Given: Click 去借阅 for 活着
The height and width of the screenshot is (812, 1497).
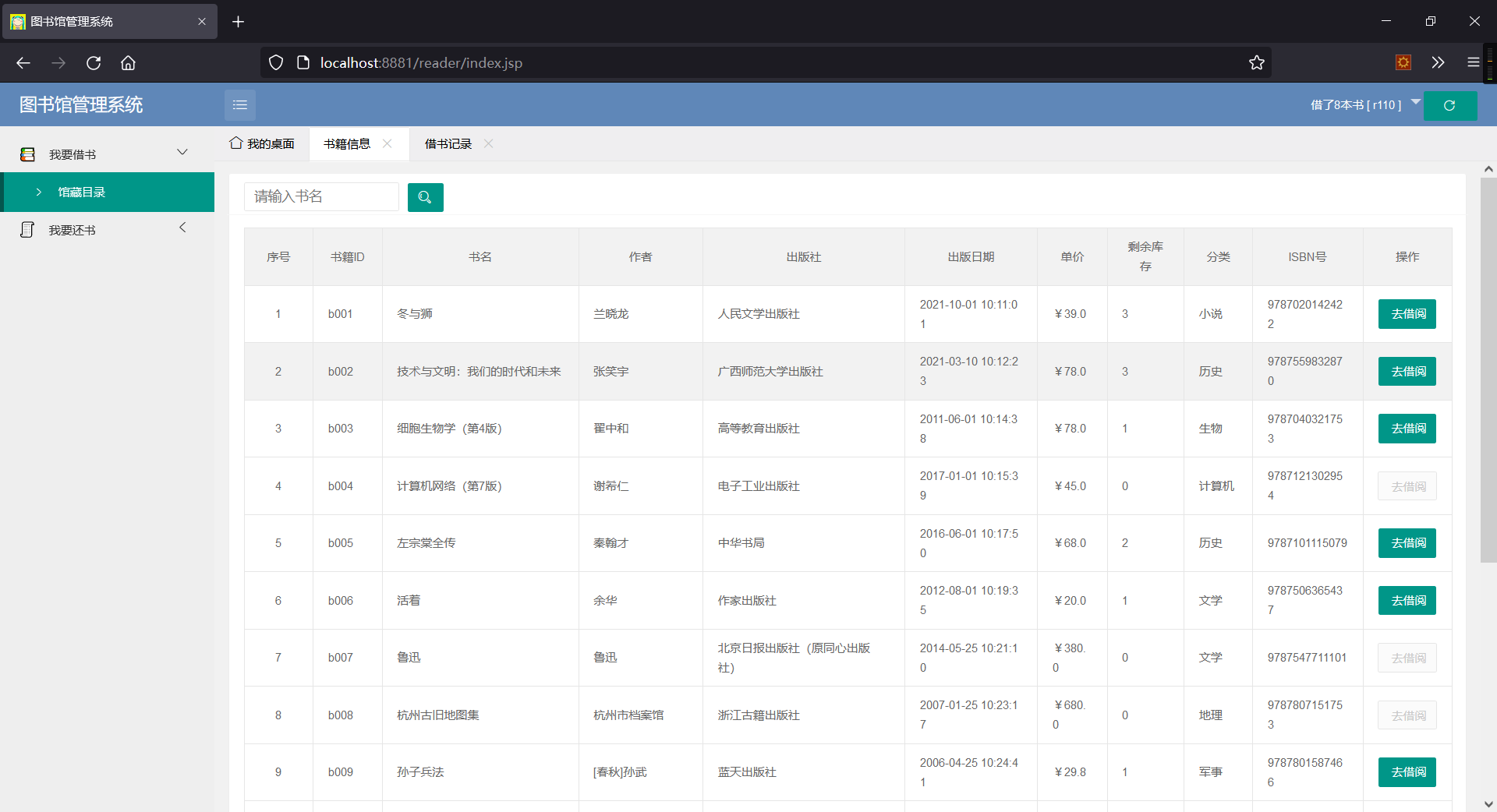Looking at the screenshot, I should click(1407, 601).
